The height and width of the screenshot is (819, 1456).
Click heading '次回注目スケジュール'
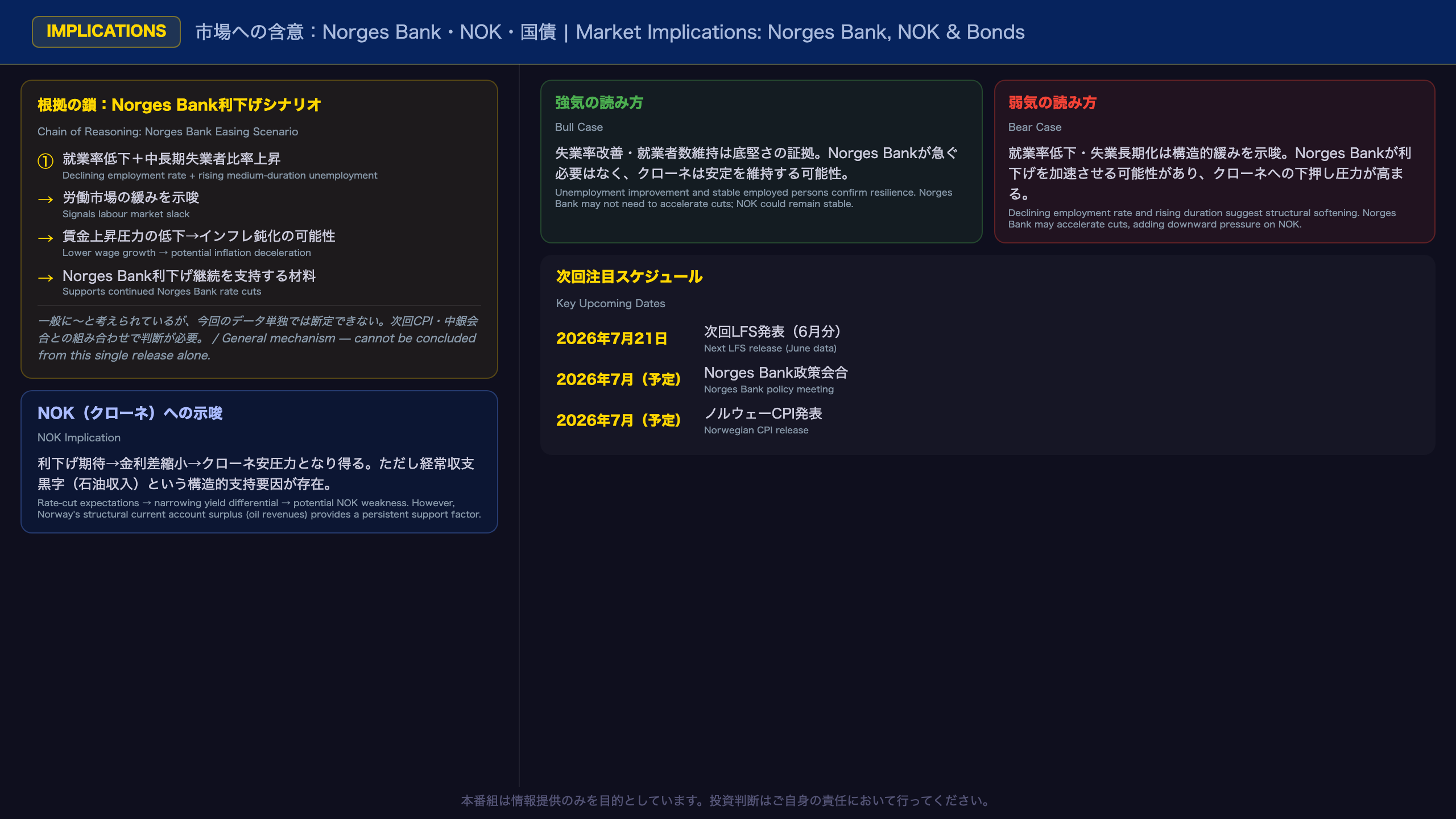(x=629, y=276)
